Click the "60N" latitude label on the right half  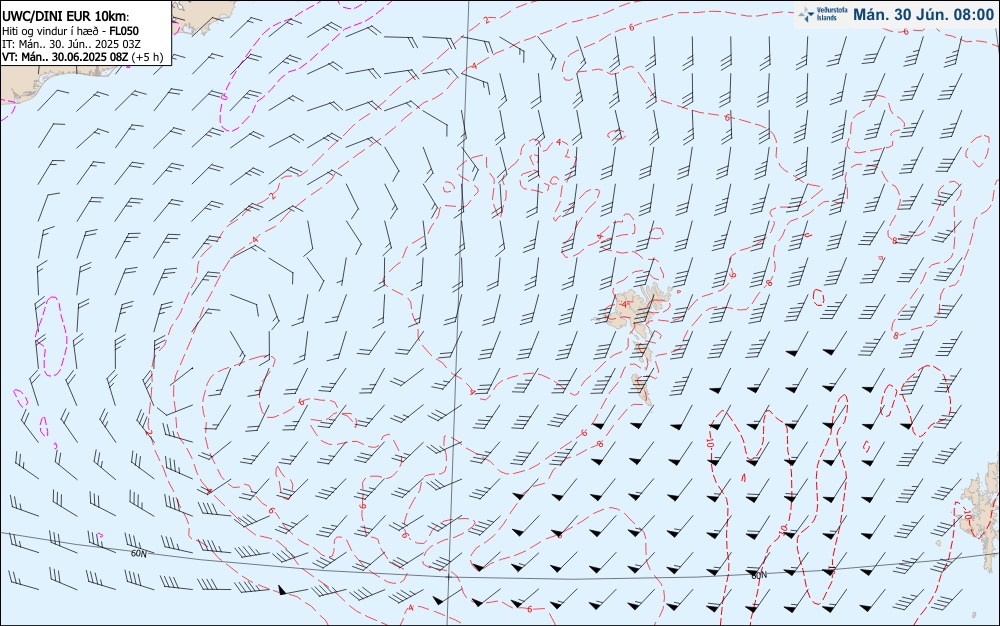[759, 575]
